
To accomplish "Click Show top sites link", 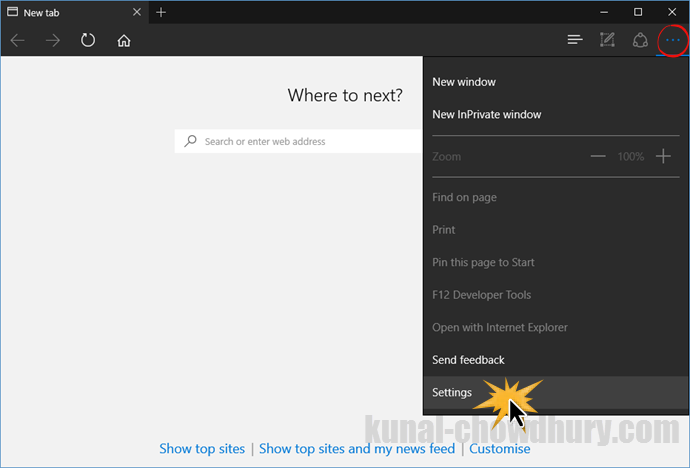I will click(202, 449).
